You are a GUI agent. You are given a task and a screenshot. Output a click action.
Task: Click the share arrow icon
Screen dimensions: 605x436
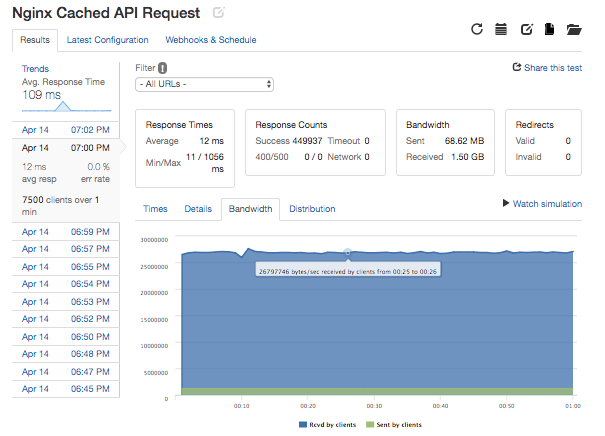(517, 68)
